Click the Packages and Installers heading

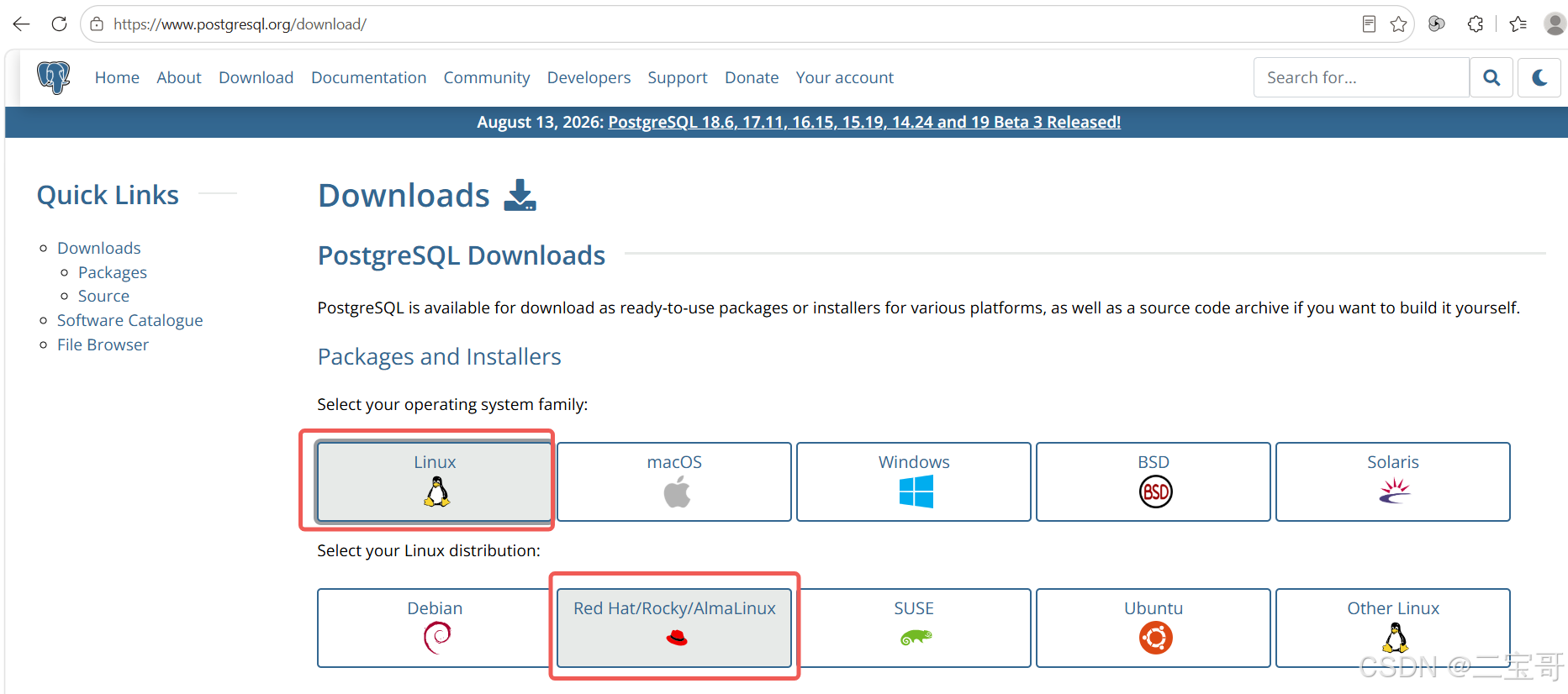point(439,357)
